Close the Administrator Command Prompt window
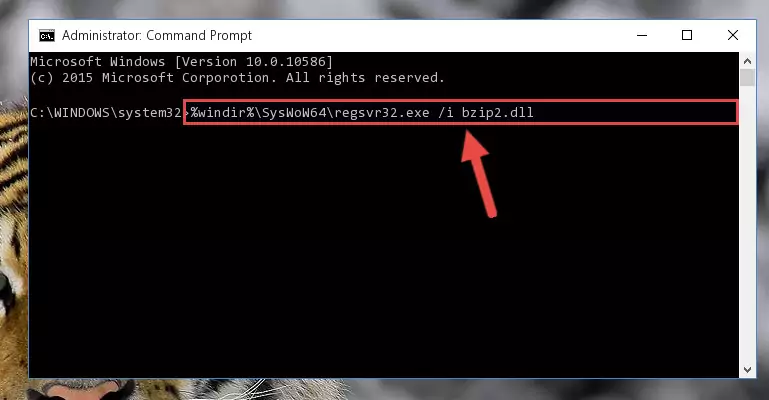This screenshot has height=400, width=769. (733, 35)
